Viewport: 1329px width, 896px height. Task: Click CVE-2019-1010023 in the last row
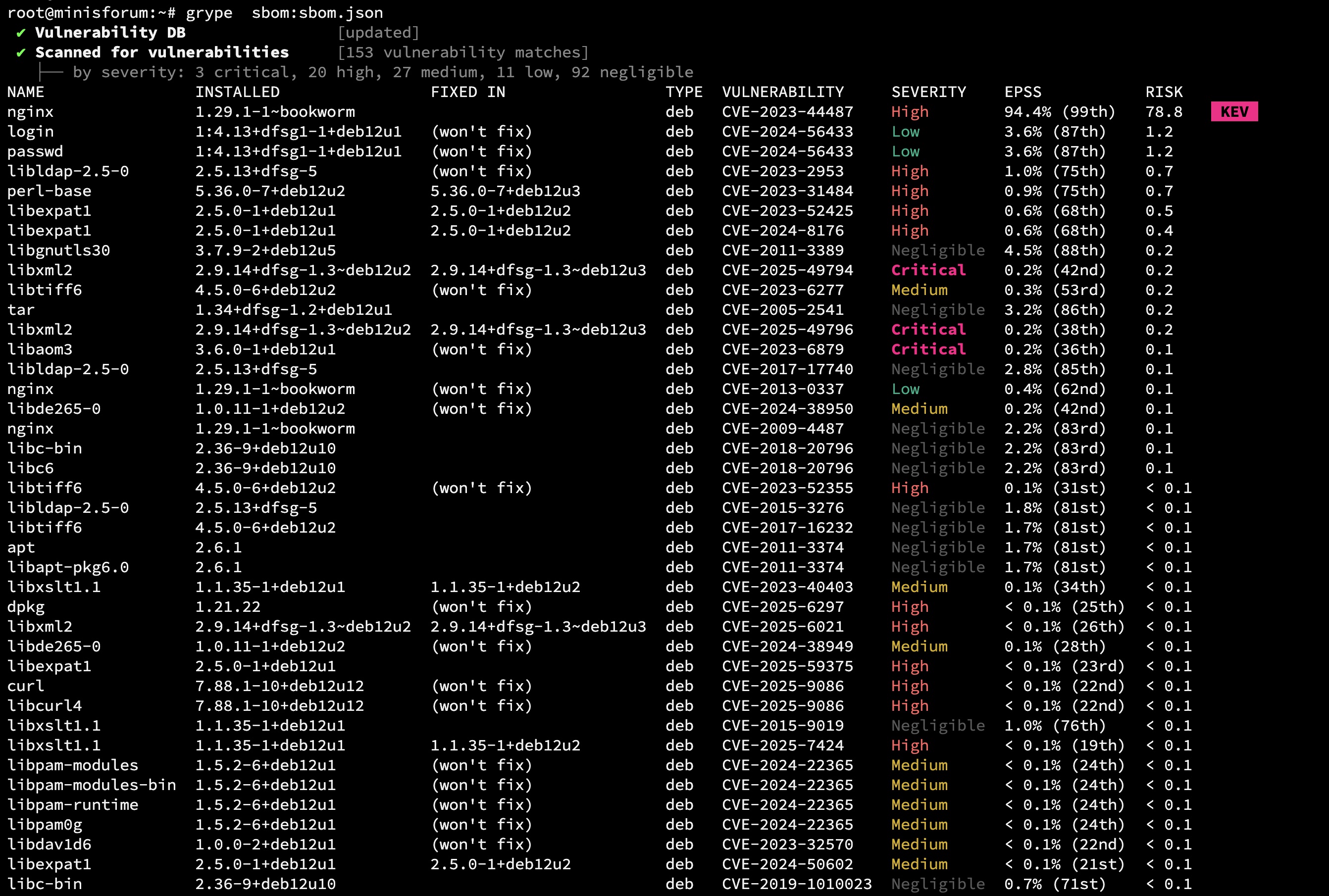pyautogui.click(x=796, y=884)
